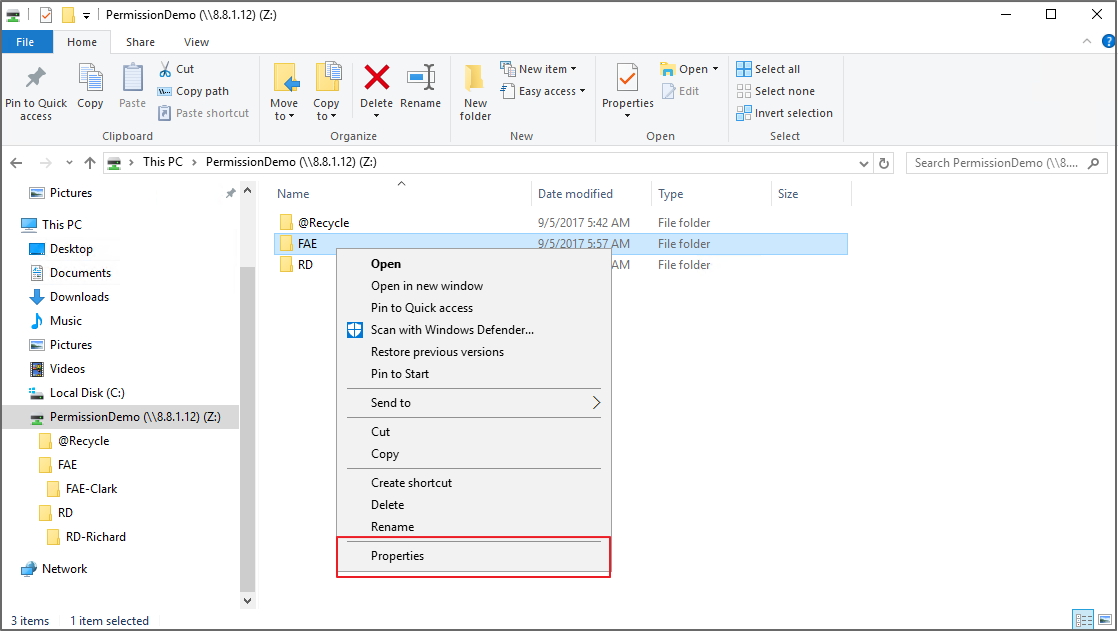
Task: Click This PC in the address bar
Action: (163, 162)
